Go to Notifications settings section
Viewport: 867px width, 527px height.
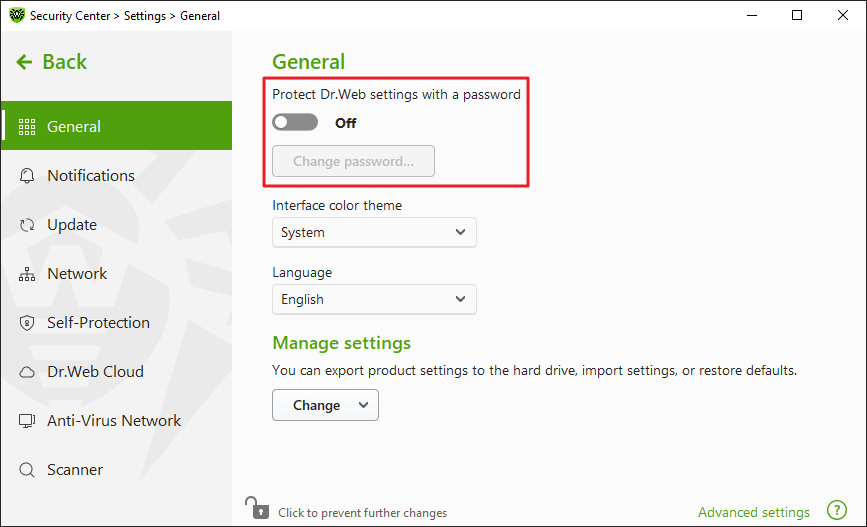[91, 176]
